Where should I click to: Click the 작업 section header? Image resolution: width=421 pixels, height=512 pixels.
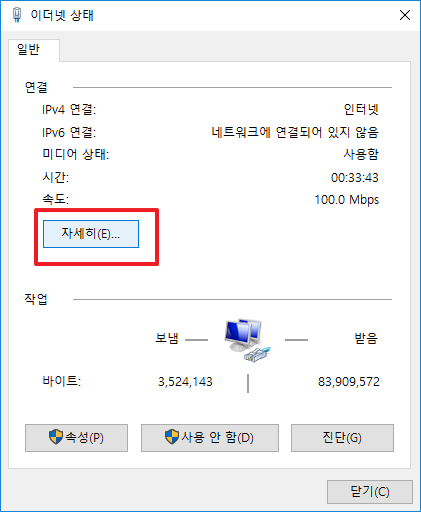click(36, 299)
